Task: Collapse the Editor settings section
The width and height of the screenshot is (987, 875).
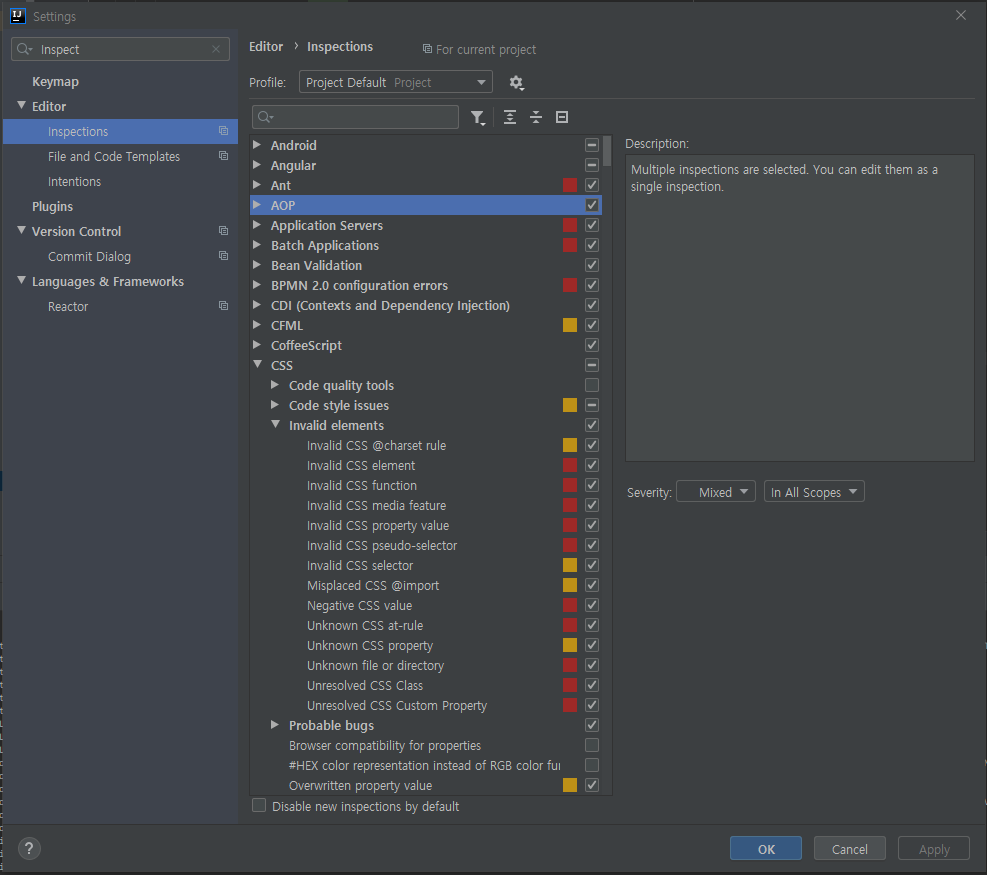Action: click(x=21, y=106)
